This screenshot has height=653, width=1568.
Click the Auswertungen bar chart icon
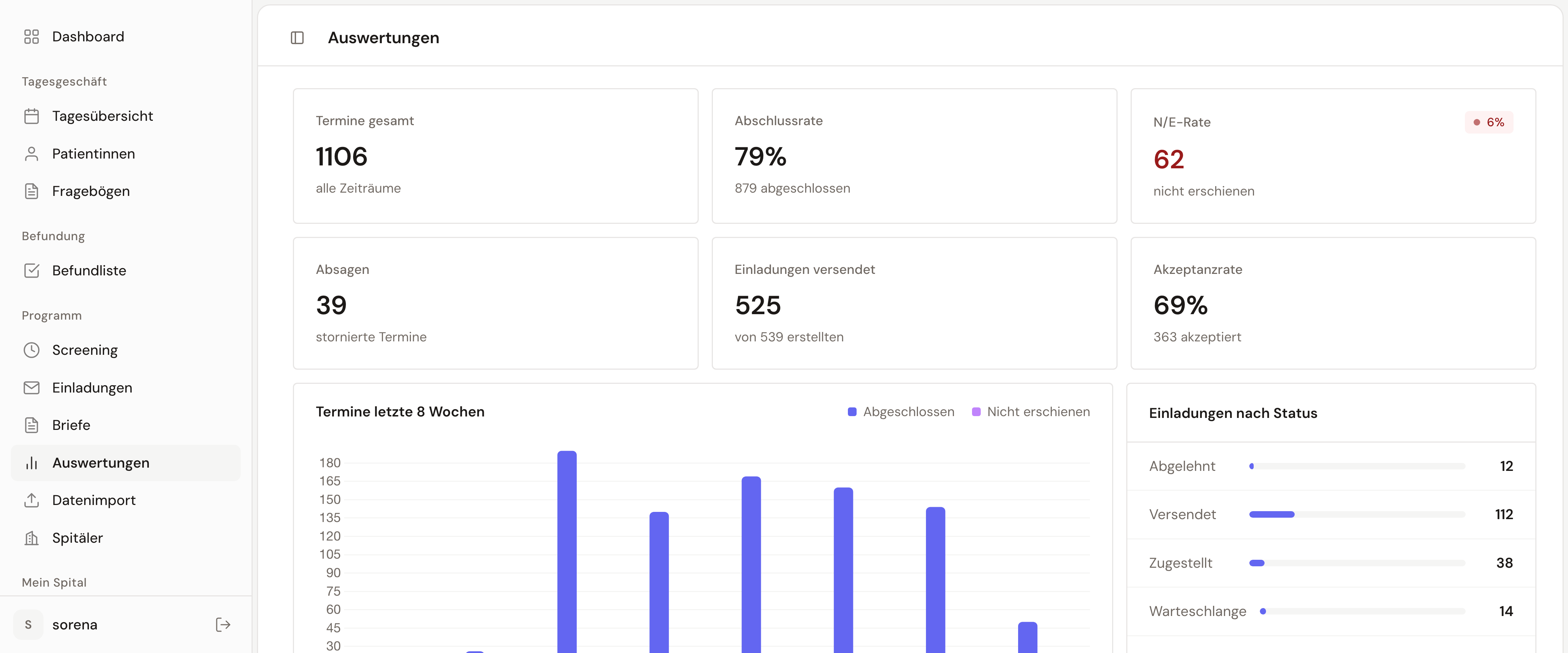pyautogui.click(x=31, y=463)
